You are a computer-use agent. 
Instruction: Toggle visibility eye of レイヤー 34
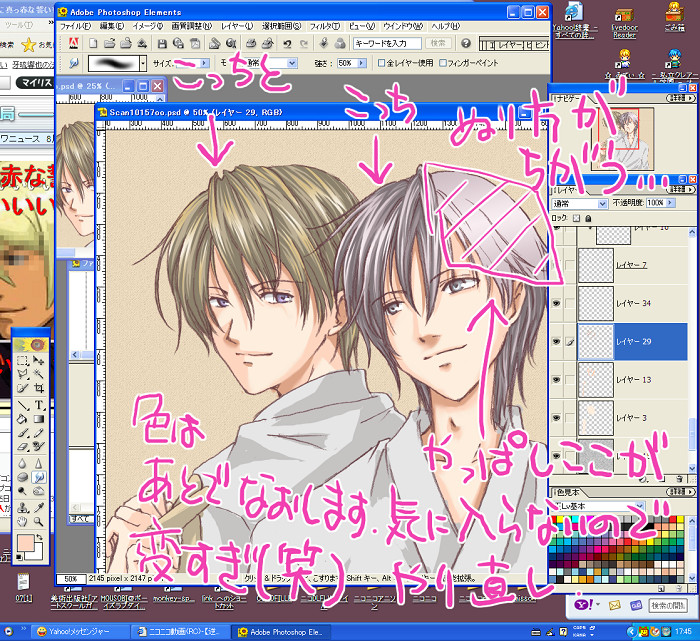556,303
